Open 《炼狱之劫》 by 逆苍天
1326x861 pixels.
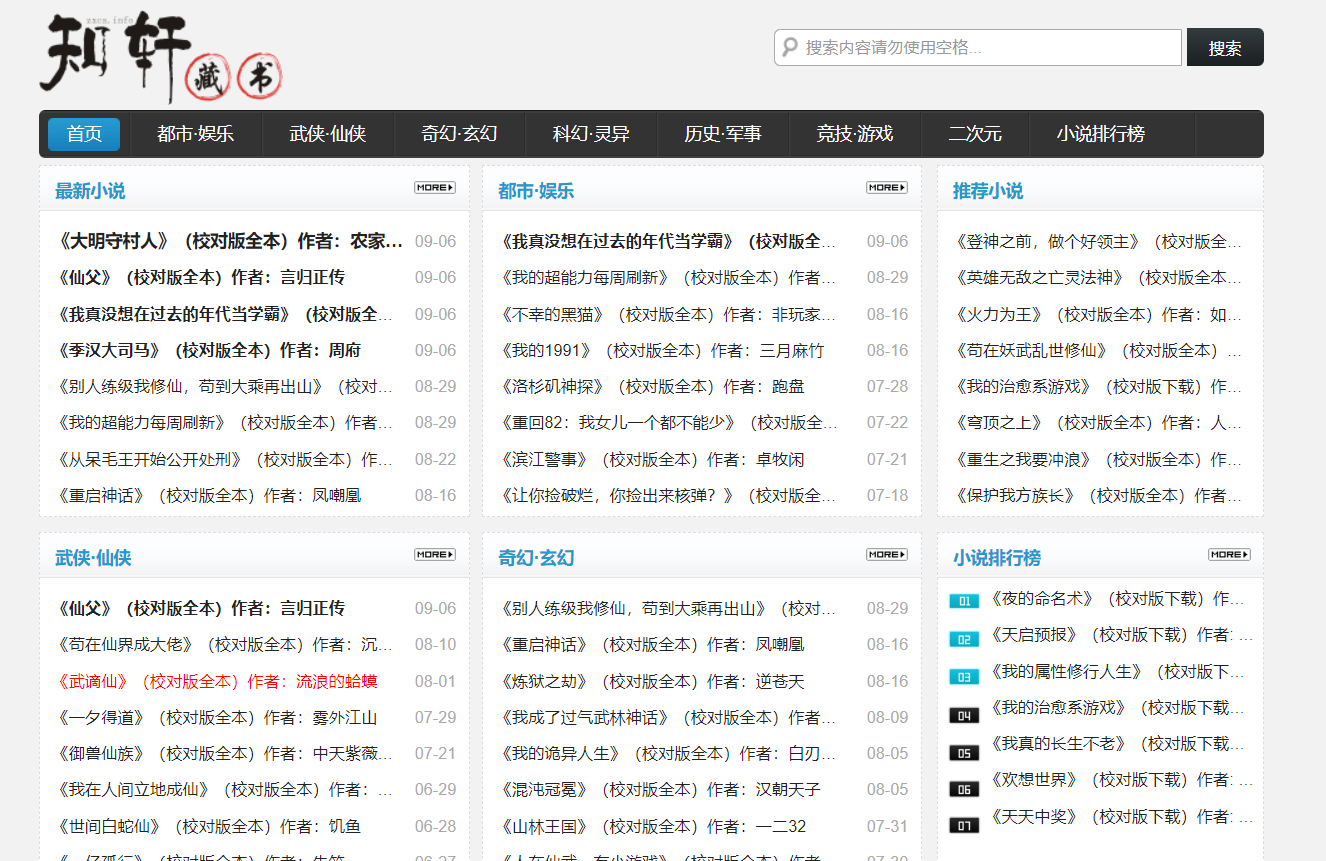coord(652,681)
